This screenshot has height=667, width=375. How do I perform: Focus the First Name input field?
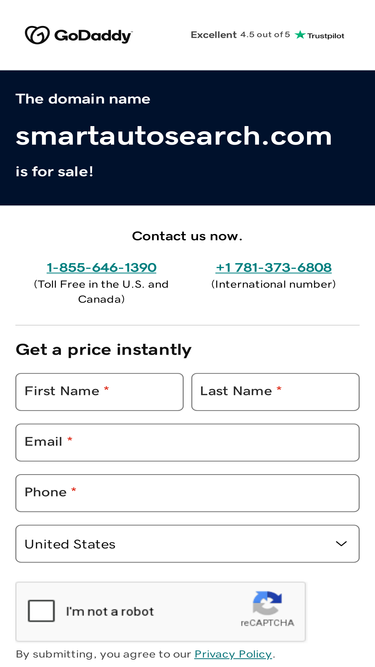click(x=99, y=392)
